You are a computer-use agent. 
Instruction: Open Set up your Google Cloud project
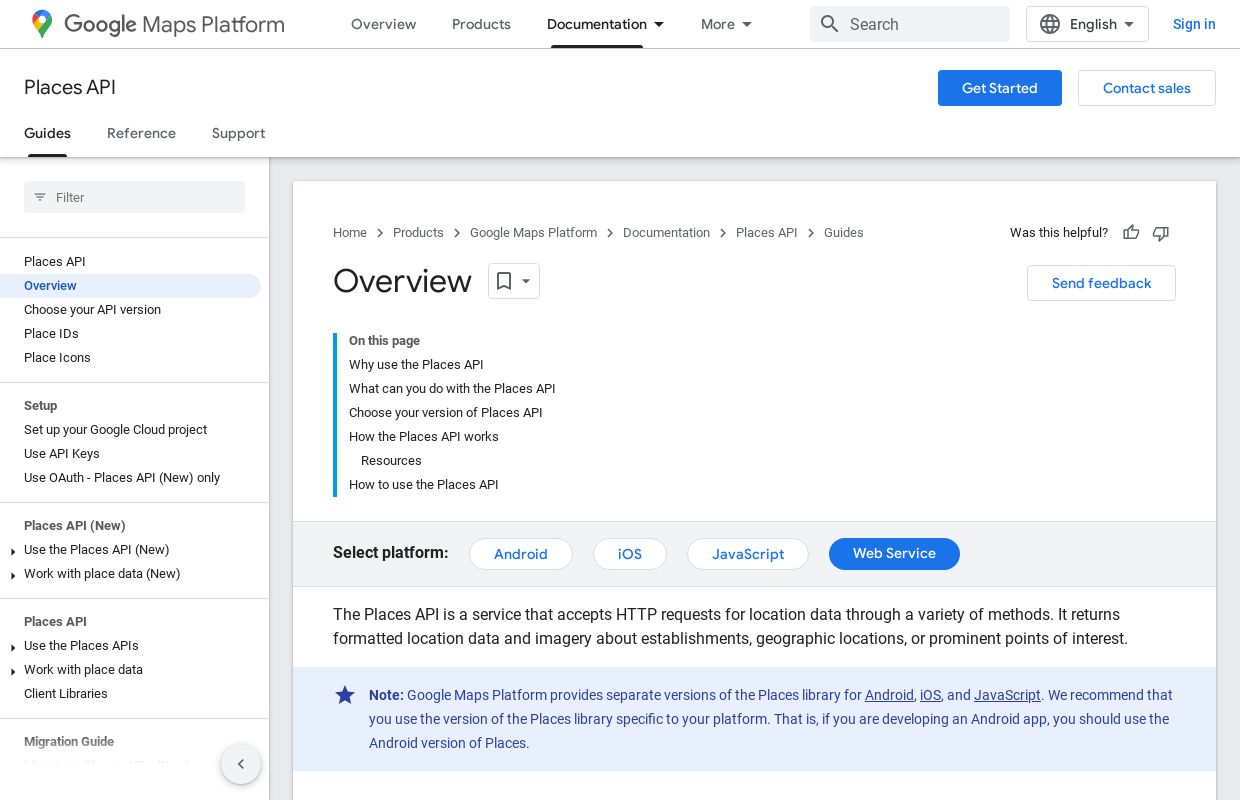click(115, 430)
